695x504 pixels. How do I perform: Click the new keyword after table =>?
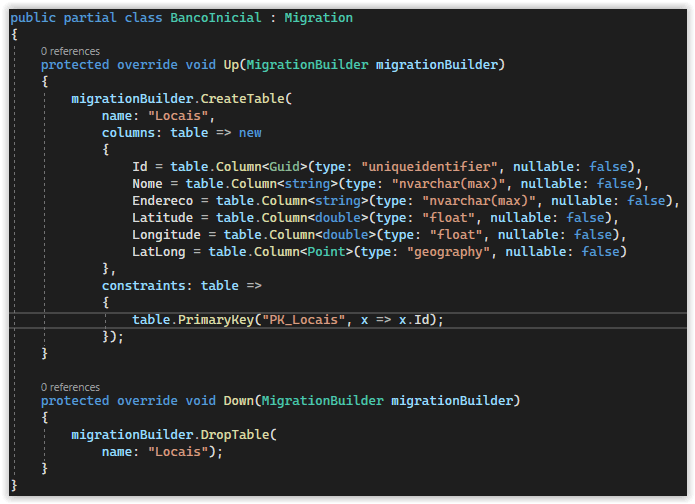250,133
